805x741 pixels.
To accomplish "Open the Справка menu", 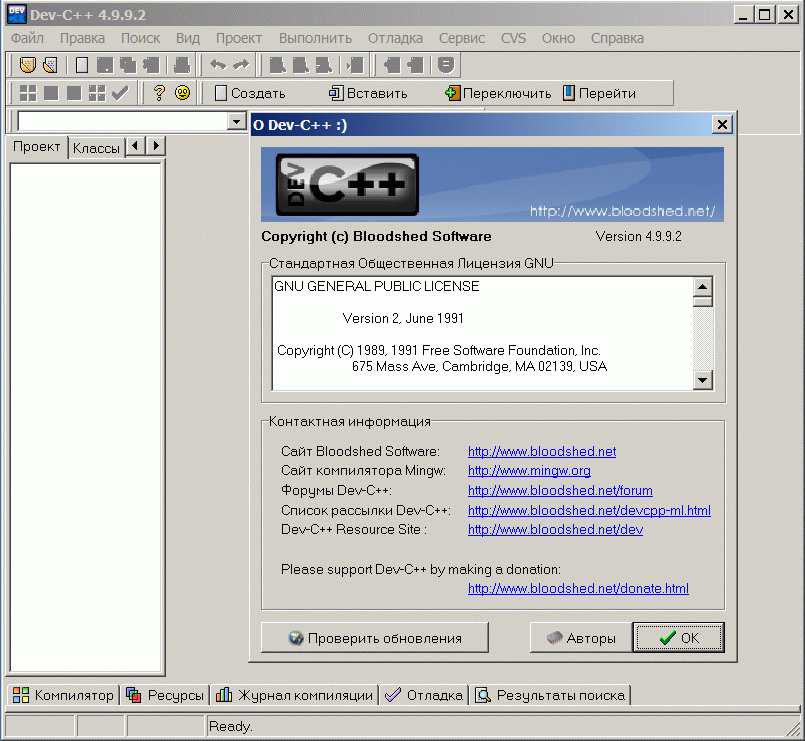I will (617, 38).
